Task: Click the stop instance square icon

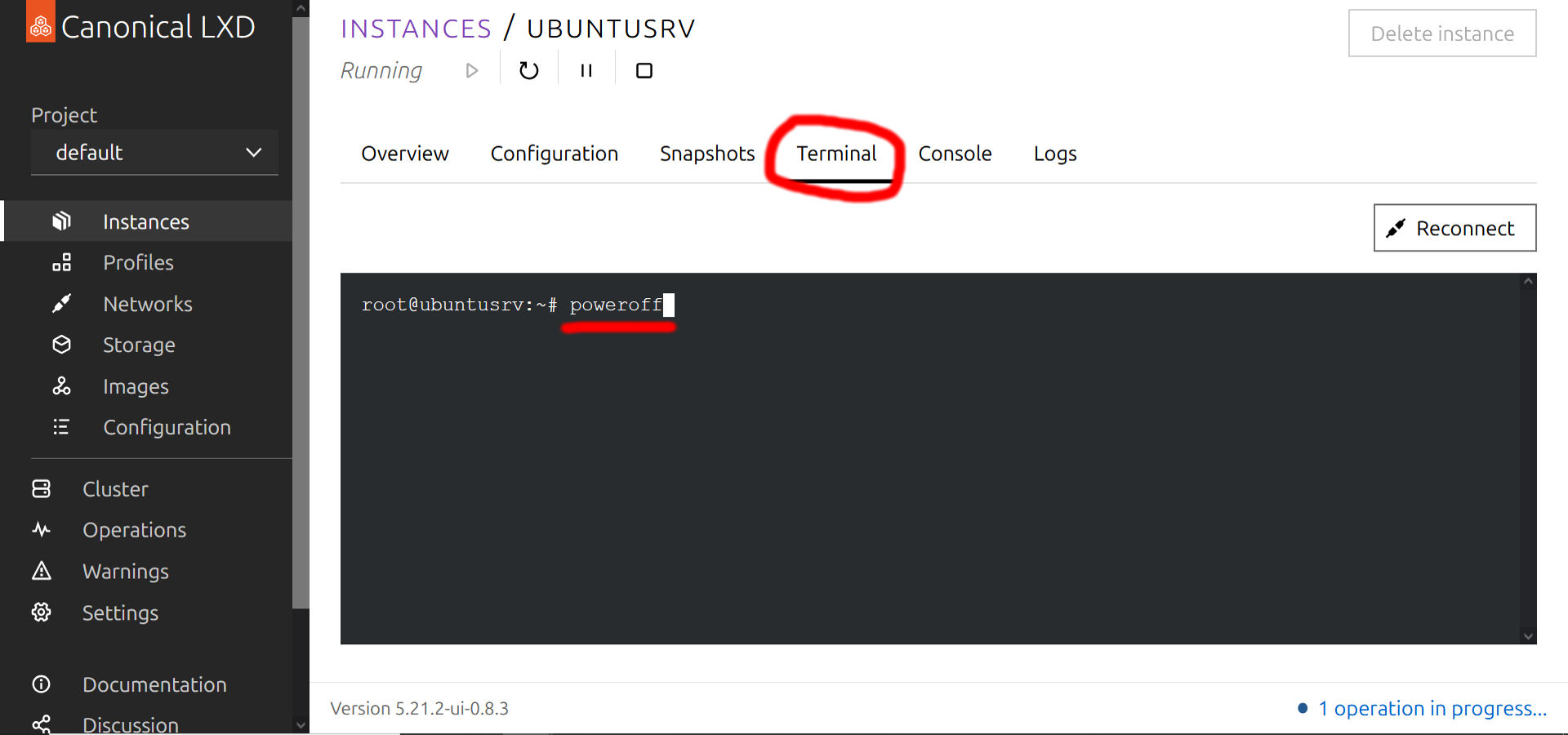Action: 644,70
